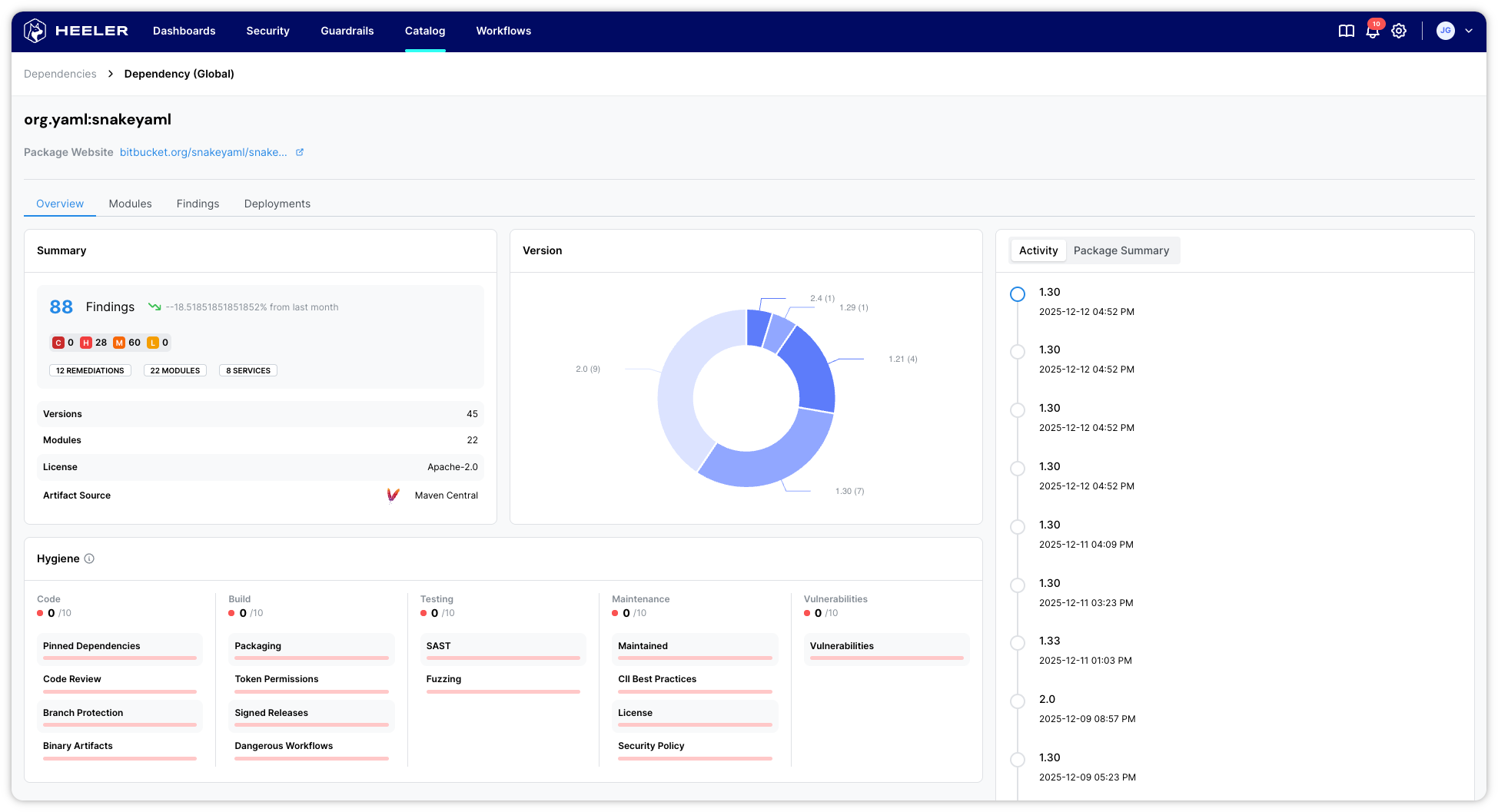Click the Pinned Dependencies score bar

point(120,658)
